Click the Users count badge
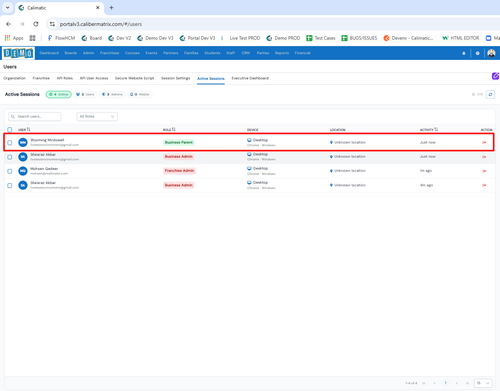This screenshot has height=391, width=500. [85, 95]
